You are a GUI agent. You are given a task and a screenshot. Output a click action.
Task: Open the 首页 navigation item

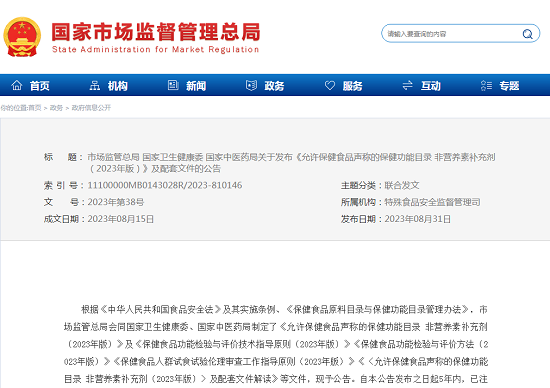pos(39,86)
